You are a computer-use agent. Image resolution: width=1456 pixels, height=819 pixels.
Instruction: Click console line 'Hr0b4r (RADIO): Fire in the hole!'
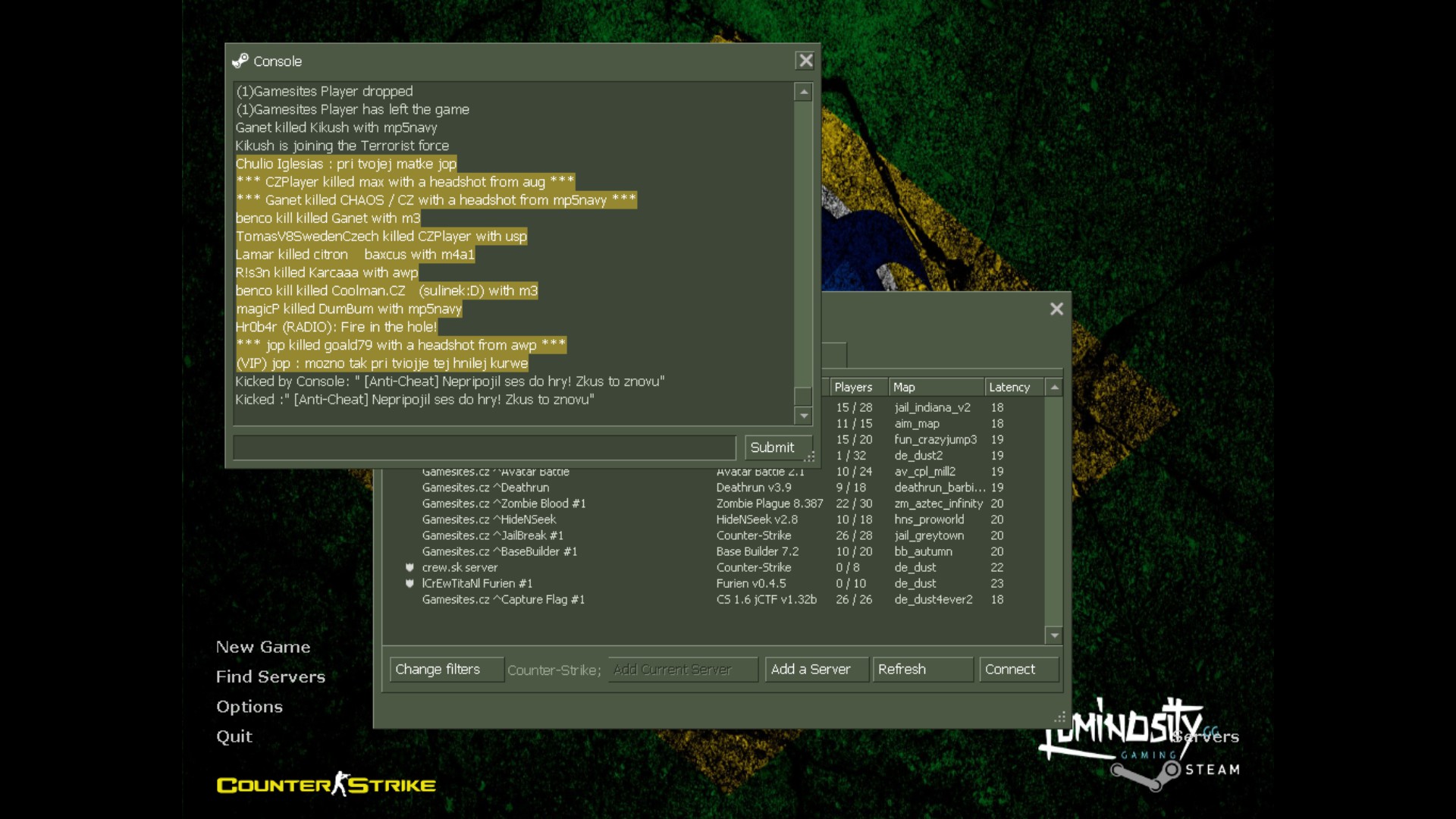click(336, 327)
